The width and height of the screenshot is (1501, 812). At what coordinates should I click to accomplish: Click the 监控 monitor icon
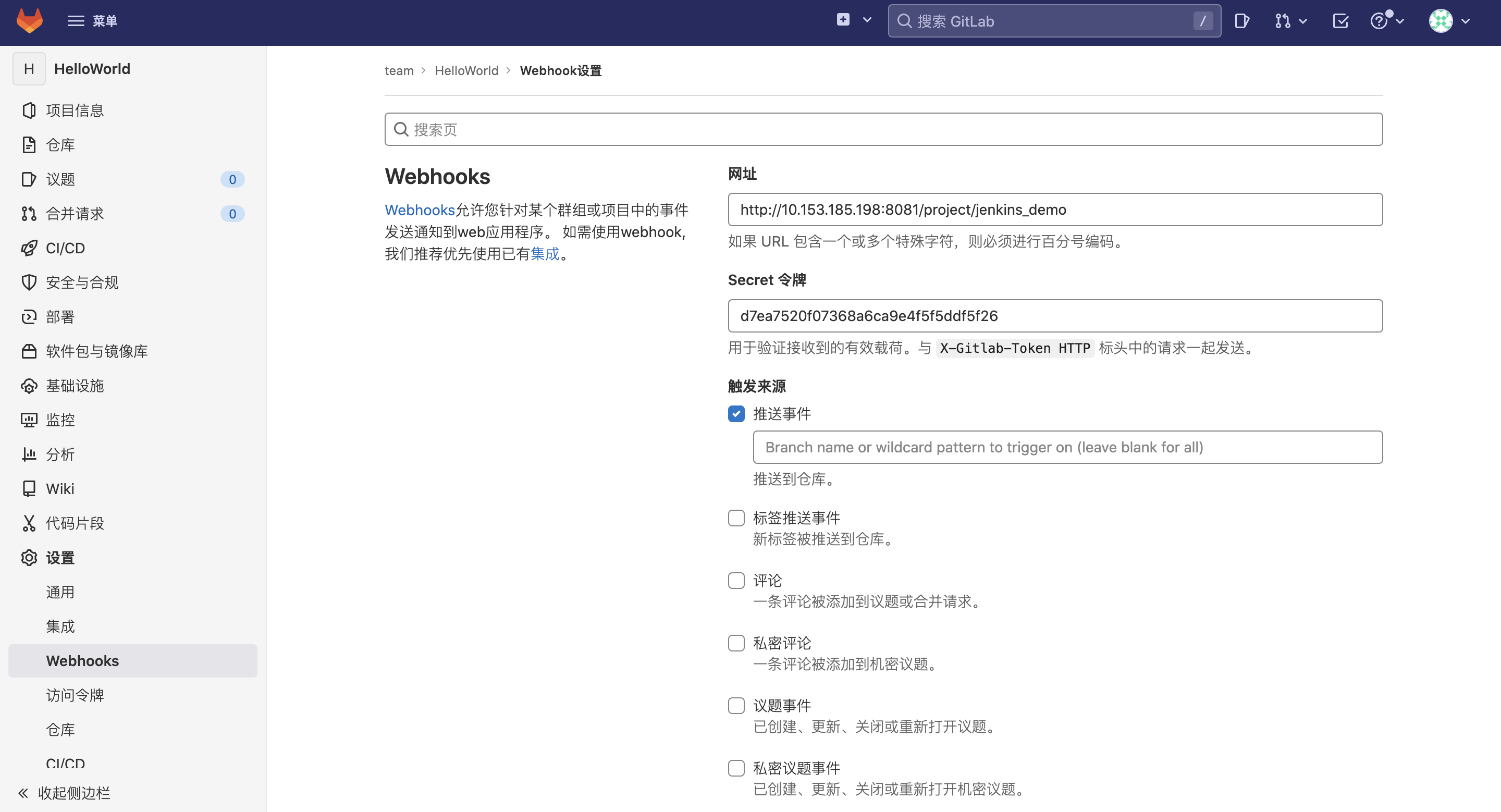pos(29,420)
